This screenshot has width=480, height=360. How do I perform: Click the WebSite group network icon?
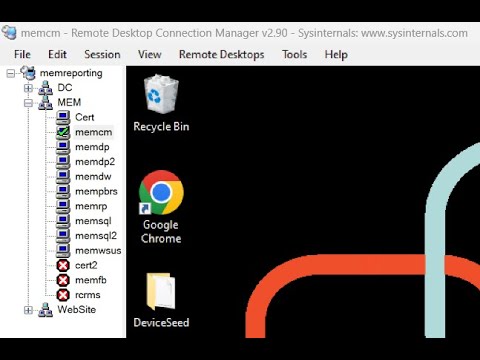tap(46, 310)
